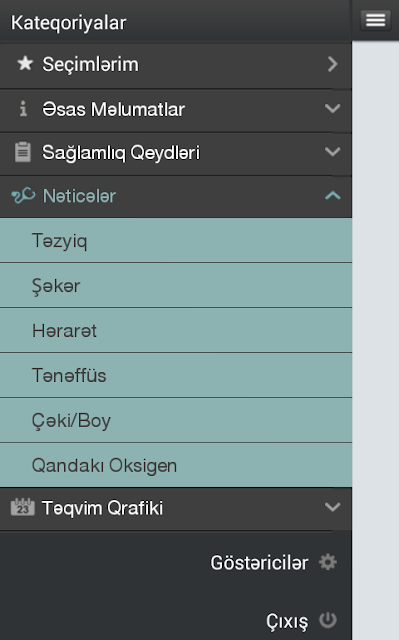Image resolution: width=399 pixels, height=640 pixels.
Task: Click the Çıxış logout link
Action: pos(287,622)
